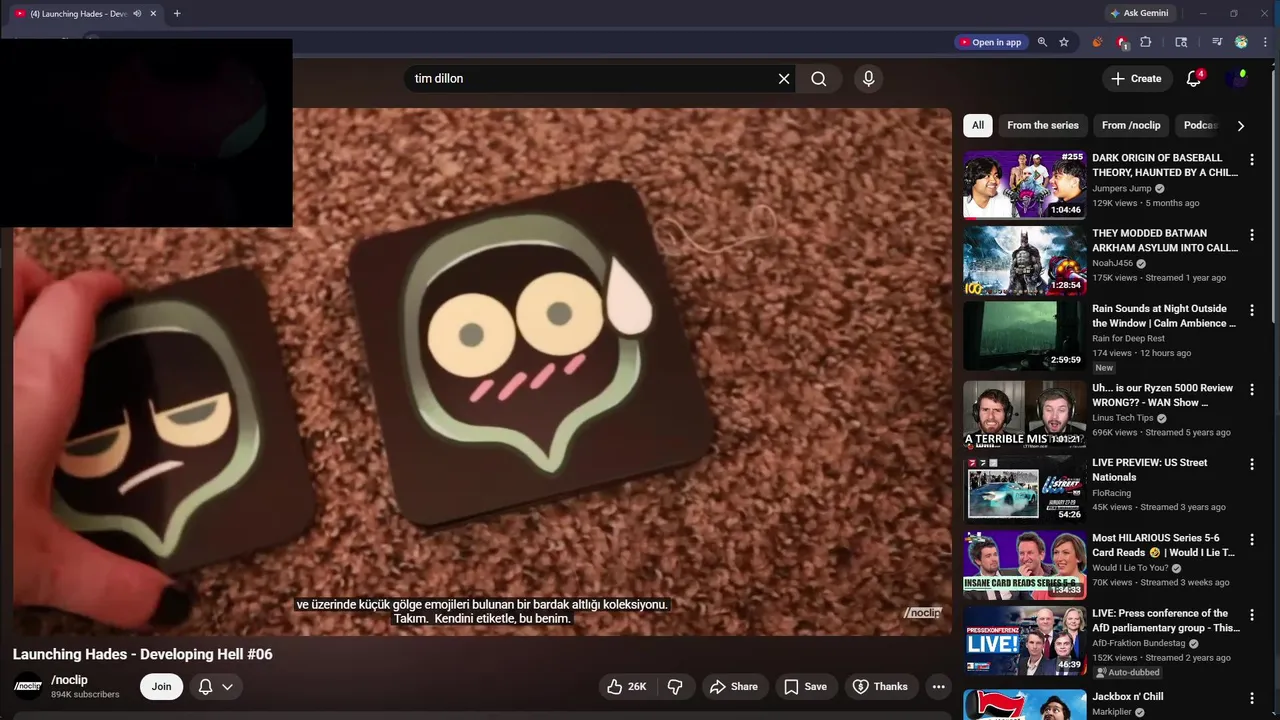This screenshot has width=1280, height=720.
Task: Open options for the Jumpers Jump video
Action: pyautogui.click(x=1251, y=159)
